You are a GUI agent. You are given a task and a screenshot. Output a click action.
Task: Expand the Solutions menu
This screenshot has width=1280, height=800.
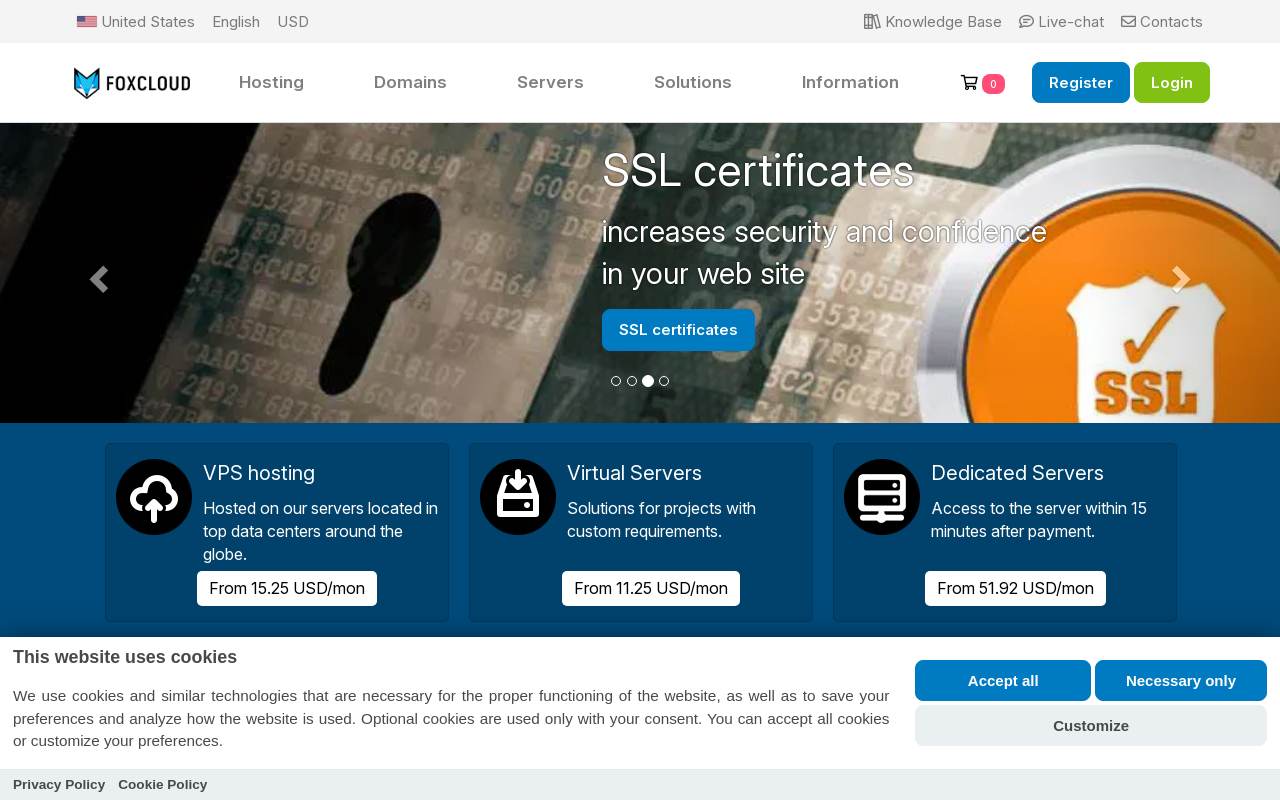coord(693,83)
